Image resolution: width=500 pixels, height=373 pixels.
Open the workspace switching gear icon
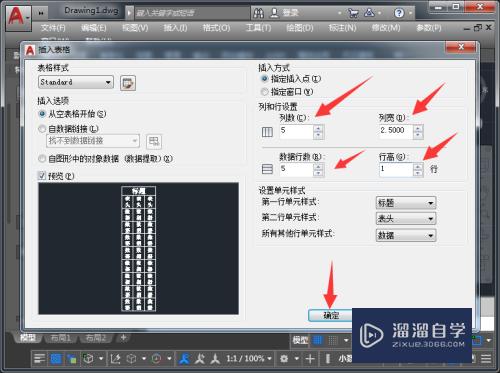[x=284, y=359]
